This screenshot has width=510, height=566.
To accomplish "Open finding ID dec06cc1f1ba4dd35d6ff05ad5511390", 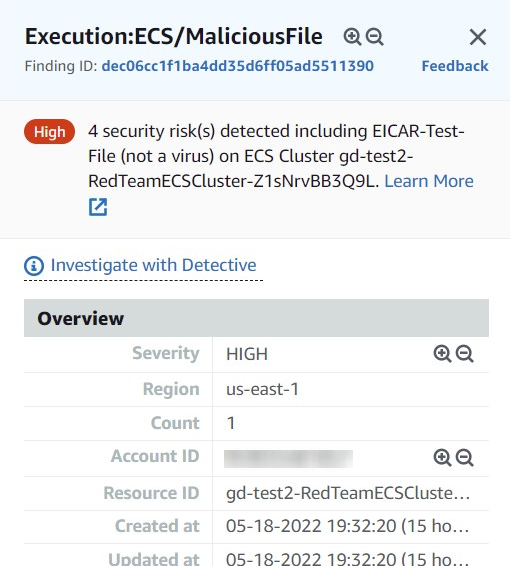I will coord(237,66).
